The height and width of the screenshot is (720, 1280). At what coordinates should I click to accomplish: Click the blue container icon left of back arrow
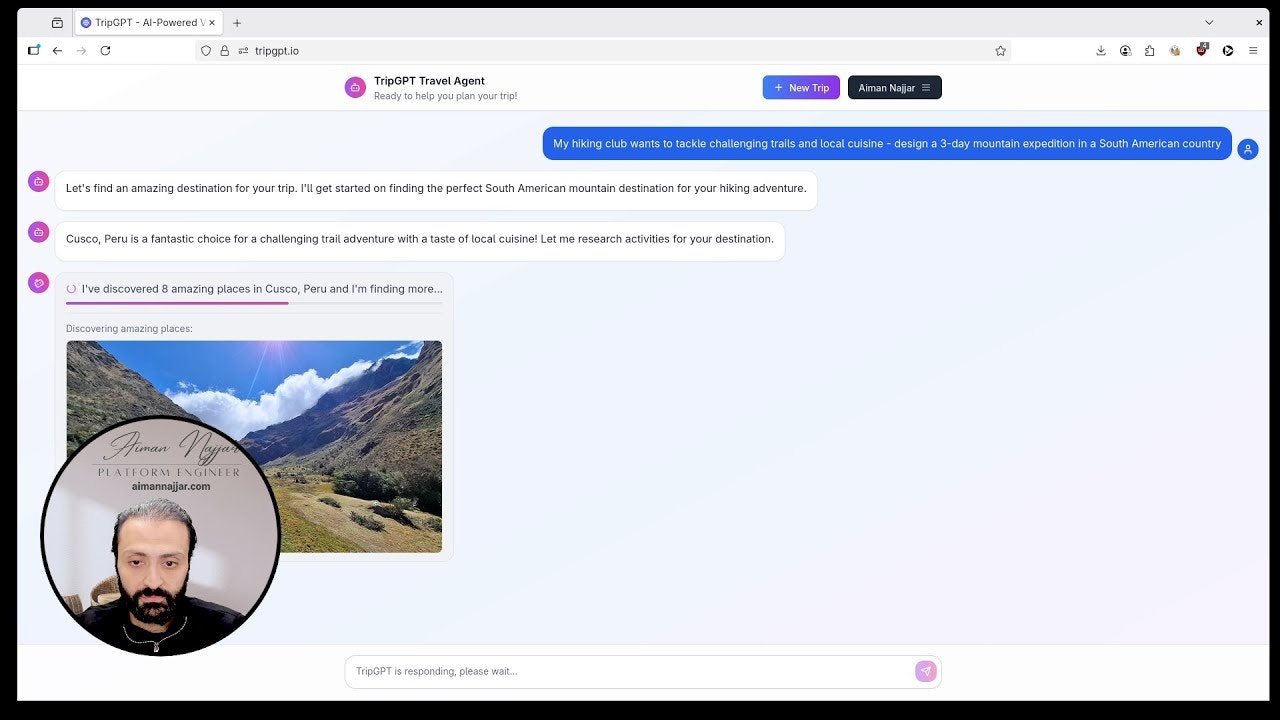click(x=33, y=50)
